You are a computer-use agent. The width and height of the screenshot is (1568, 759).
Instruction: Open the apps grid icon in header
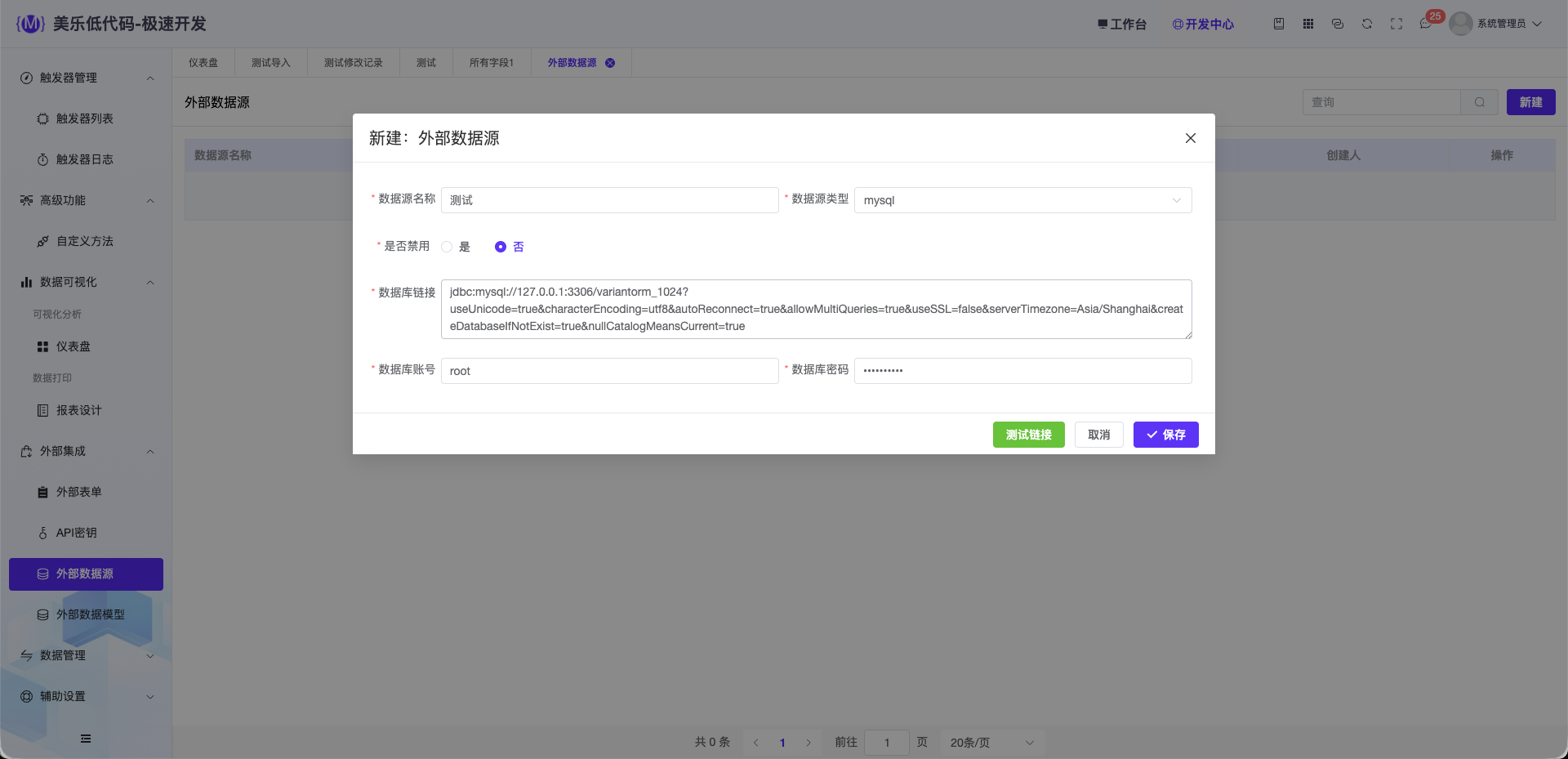pos(1308,24)
